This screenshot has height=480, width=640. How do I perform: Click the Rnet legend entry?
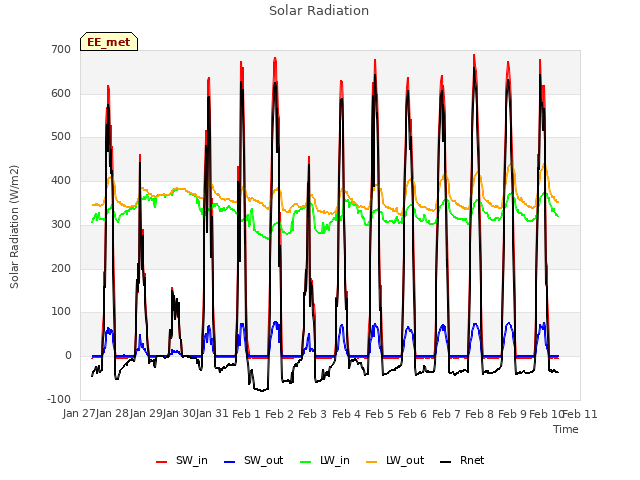tap(462, 460)
